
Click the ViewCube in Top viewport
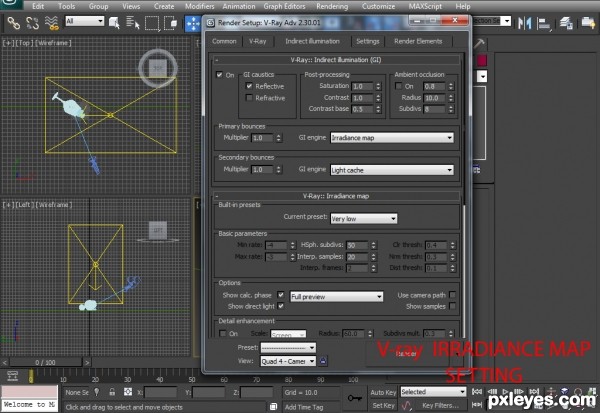[x=158, y=68]
